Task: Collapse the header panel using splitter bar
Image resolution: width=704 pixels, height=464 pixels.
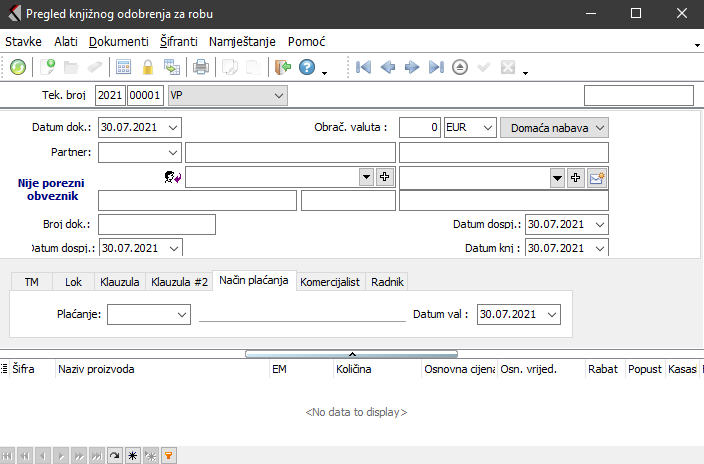Action: coord(351,353)
